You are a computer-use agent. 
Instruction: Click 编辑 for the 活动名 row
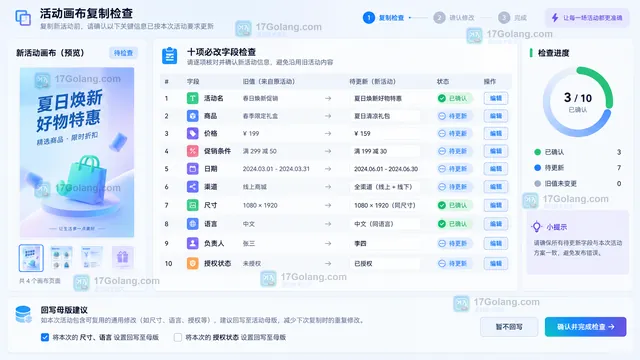point(496,98)
